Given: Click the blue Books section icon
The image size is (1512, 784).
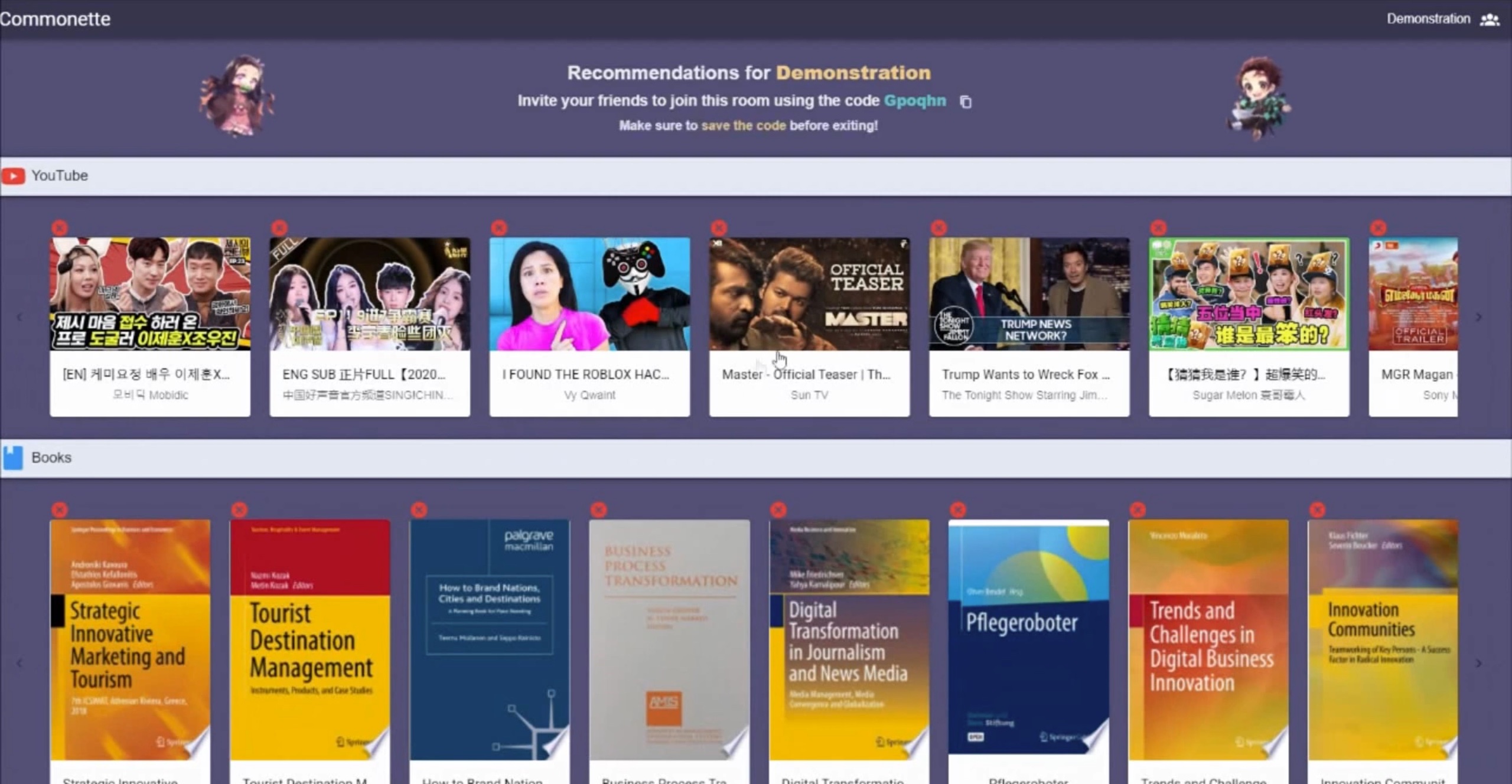Looking at the screenshot, I should (x=12, y=458).
